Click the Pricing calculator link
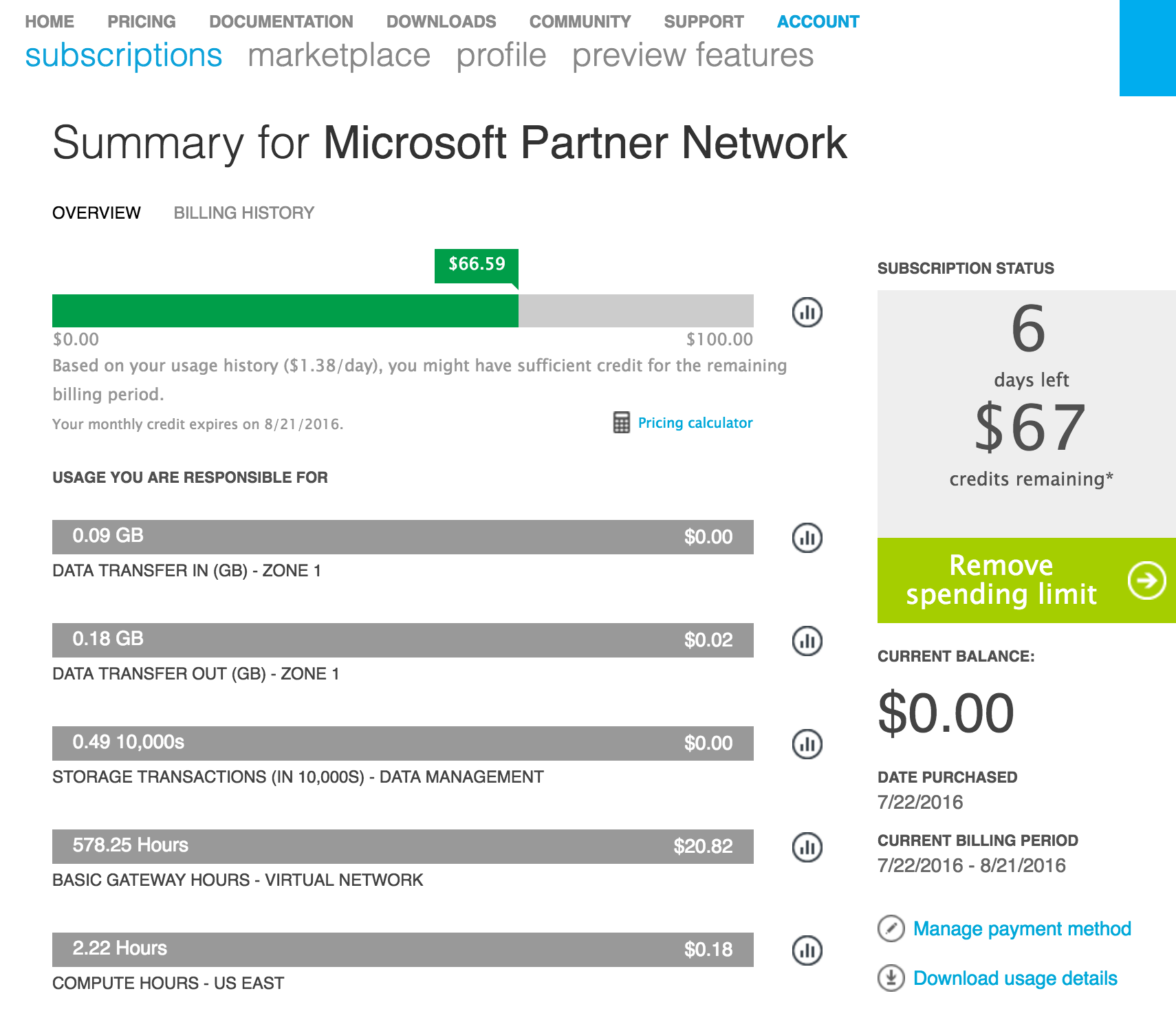The height and width of the screenshot is (1011, 1176). tap(695, 422)
